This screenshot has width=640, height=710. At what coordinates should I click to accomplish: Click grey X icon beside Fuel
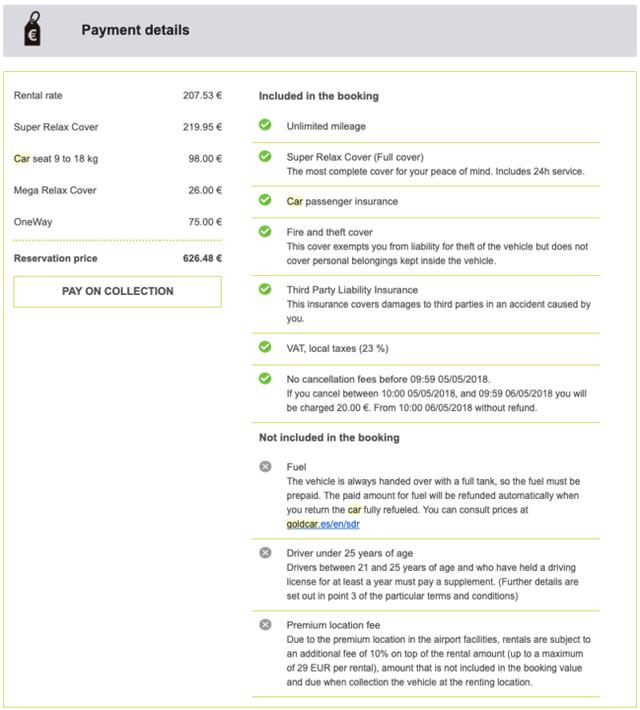tap(265, 466)
